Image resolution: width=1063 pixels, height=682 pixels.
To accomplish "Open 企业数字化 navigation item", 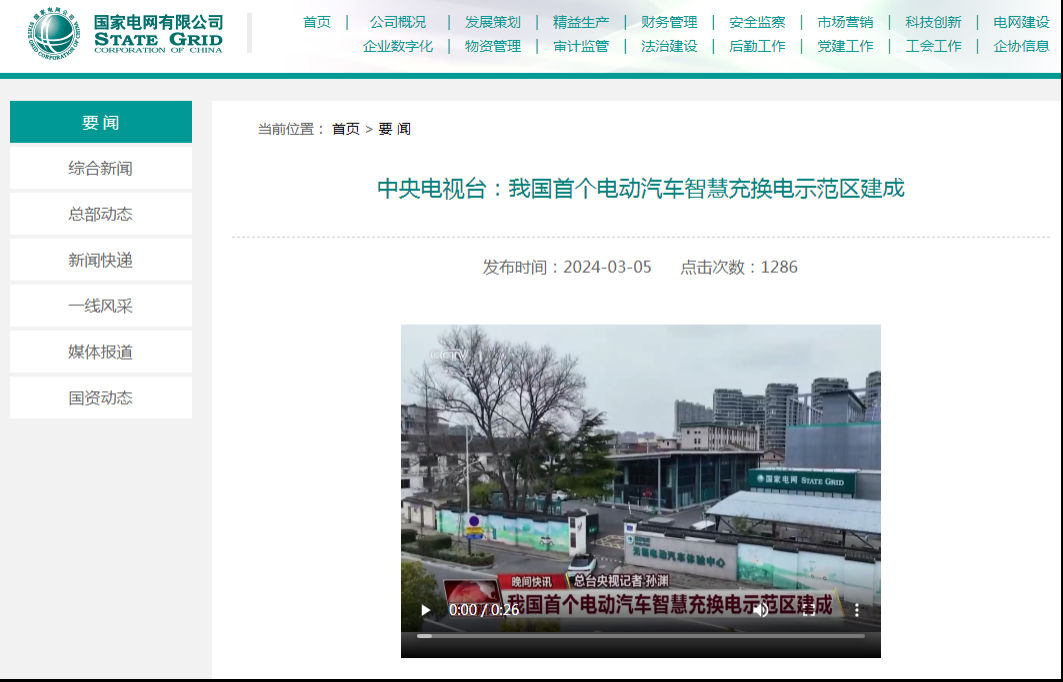I will pos(398,46).
